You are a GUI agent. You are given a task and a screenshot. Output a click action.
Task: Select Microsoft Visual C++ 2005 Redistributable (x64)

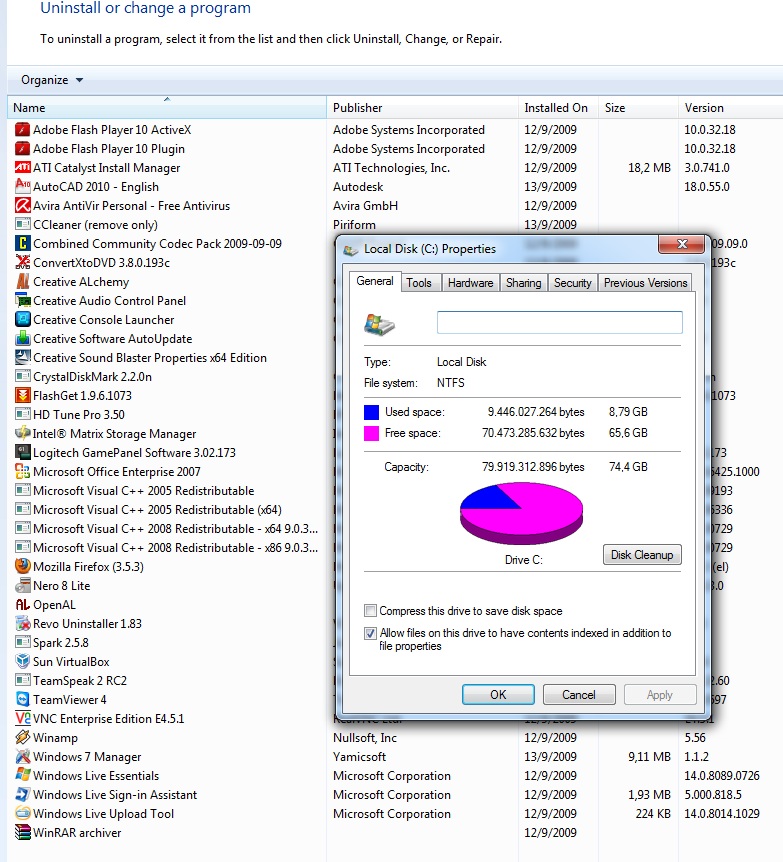coord(157,510)
